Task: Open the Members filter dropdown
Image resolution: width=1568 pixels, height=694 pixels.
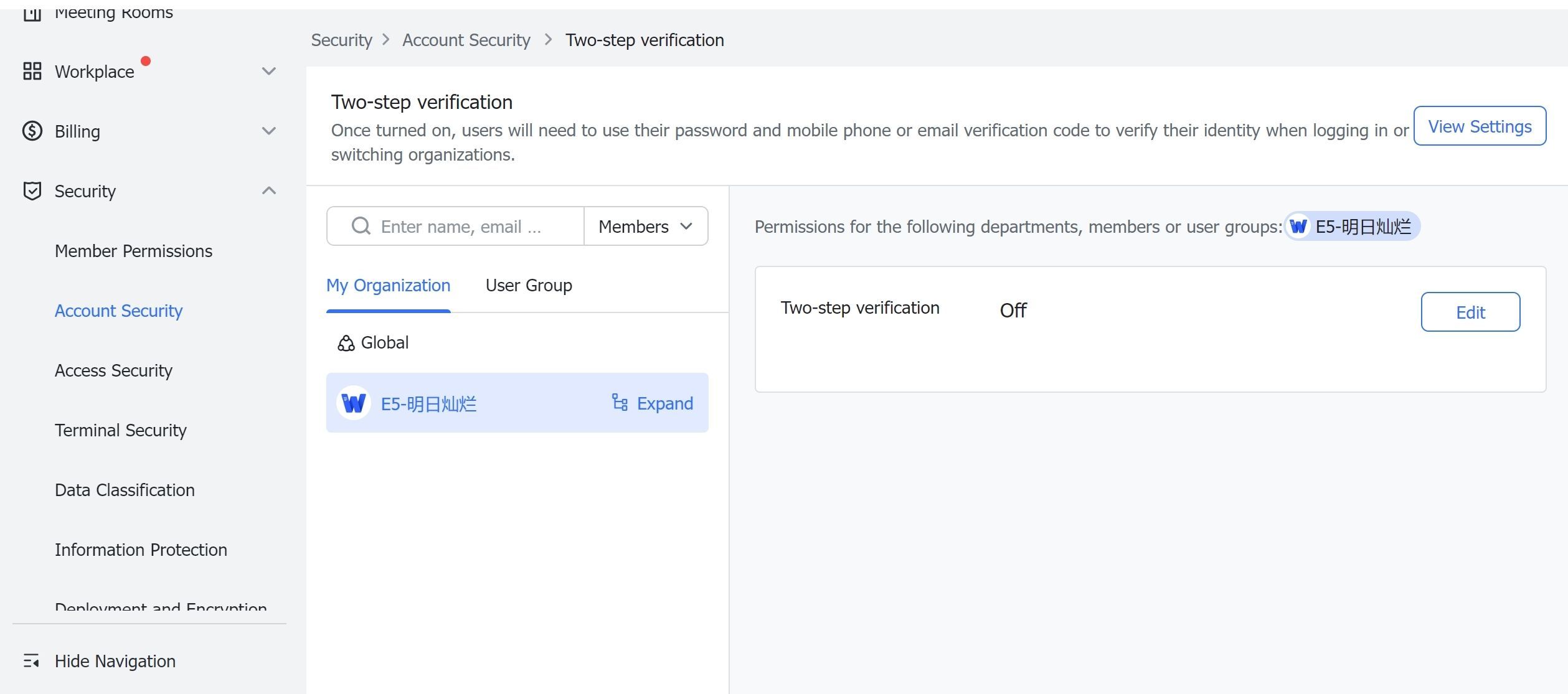Action: tap(645, 226)
